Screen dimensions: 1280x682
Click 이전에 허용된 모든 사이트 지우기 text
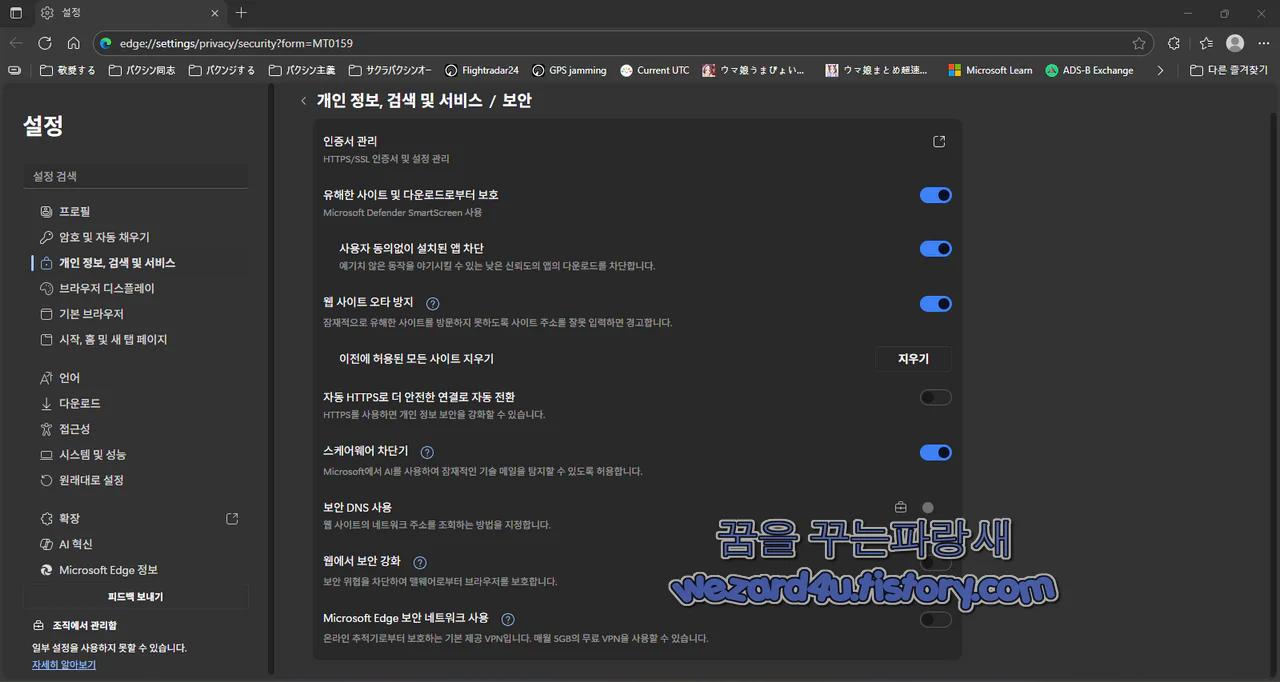click(x=416, y=359)
